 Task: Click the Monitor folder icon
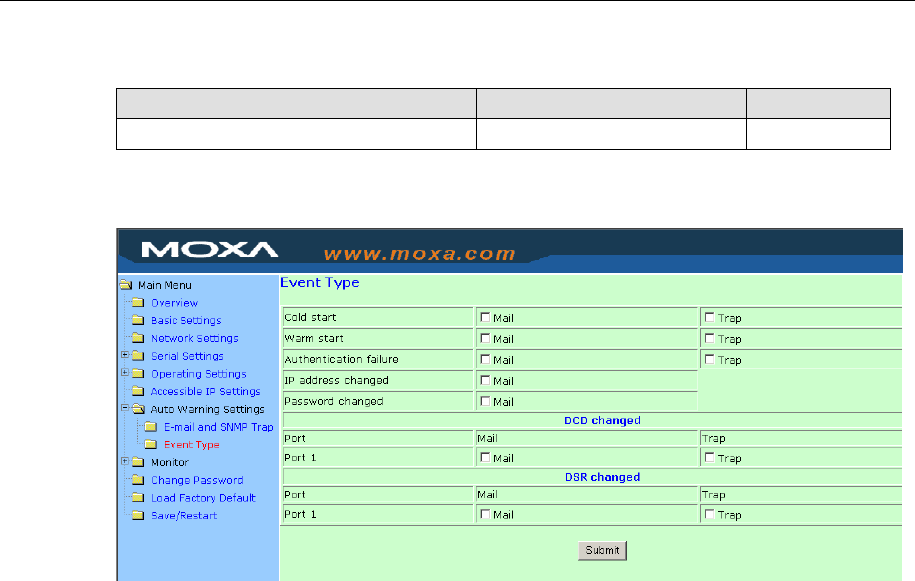click(138, 462)
